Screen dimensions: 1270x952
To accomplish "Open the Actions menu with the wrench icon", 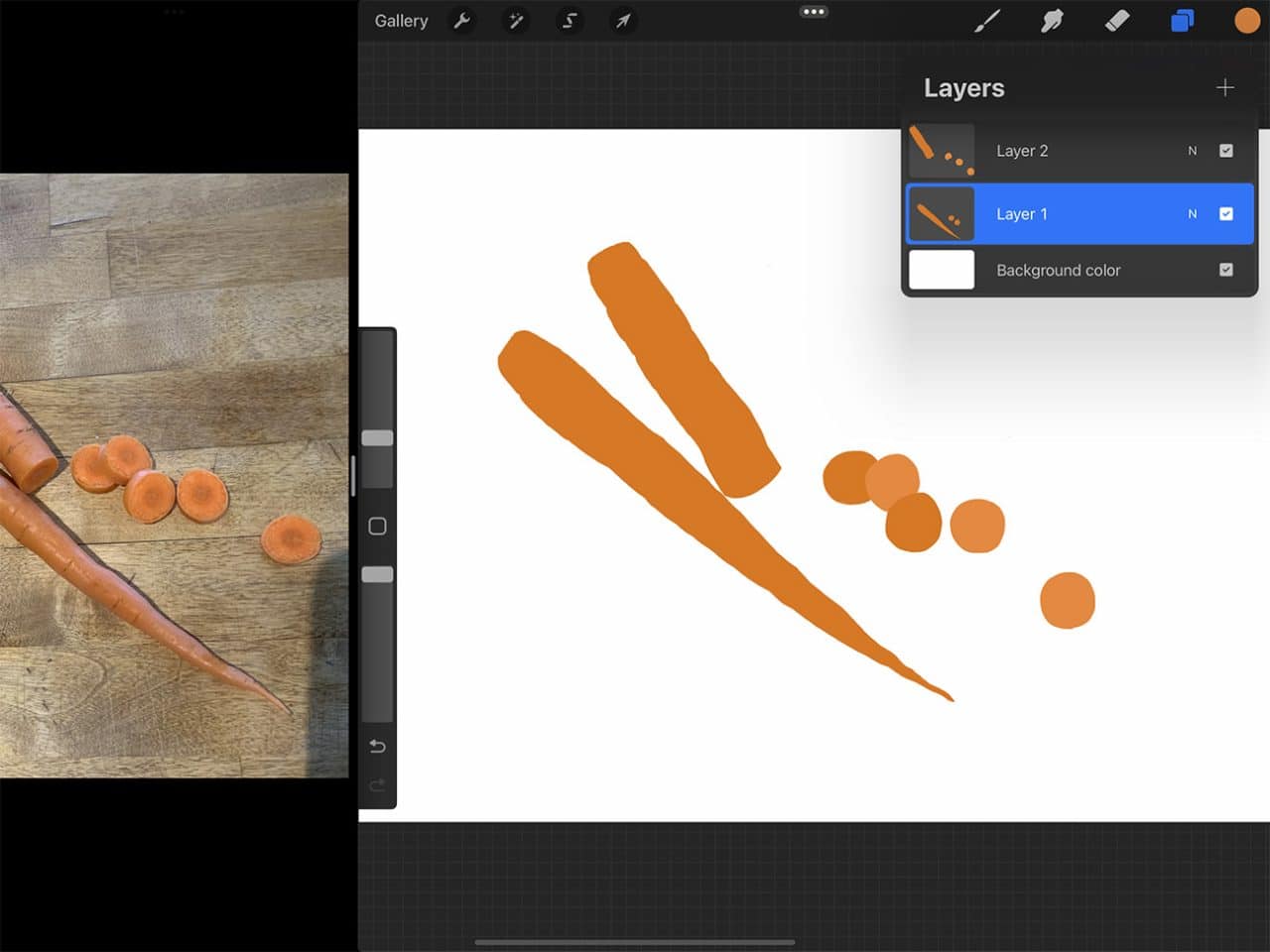I will (462, 21).
